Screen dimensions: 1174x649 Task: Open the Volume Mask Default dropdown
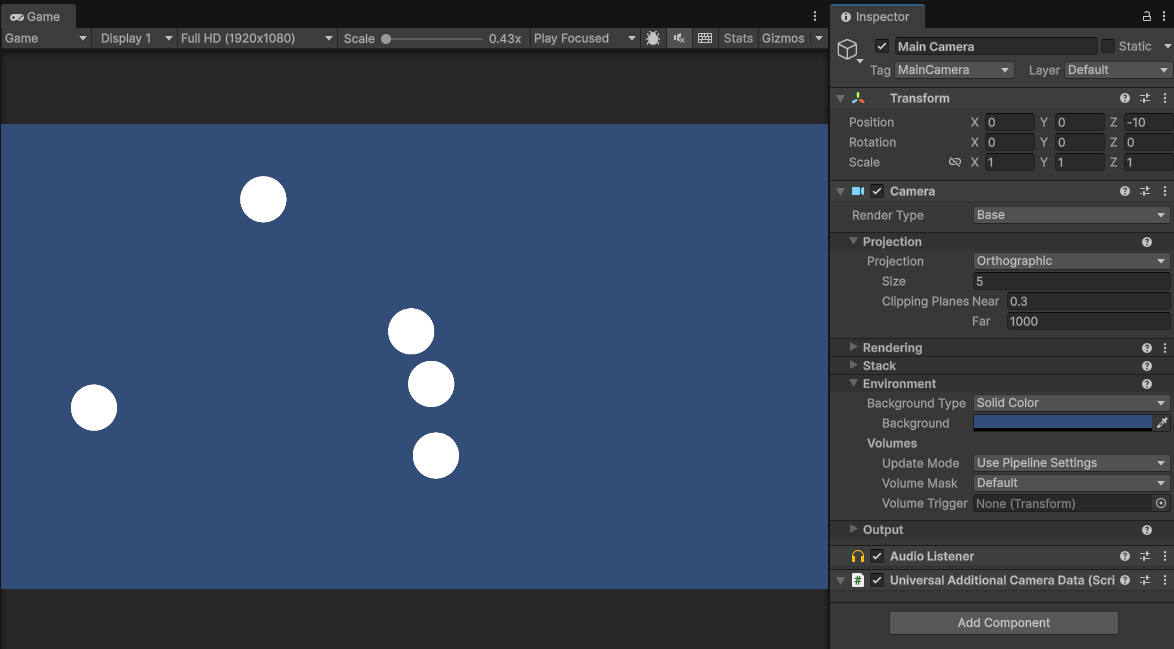[1071, 483]
